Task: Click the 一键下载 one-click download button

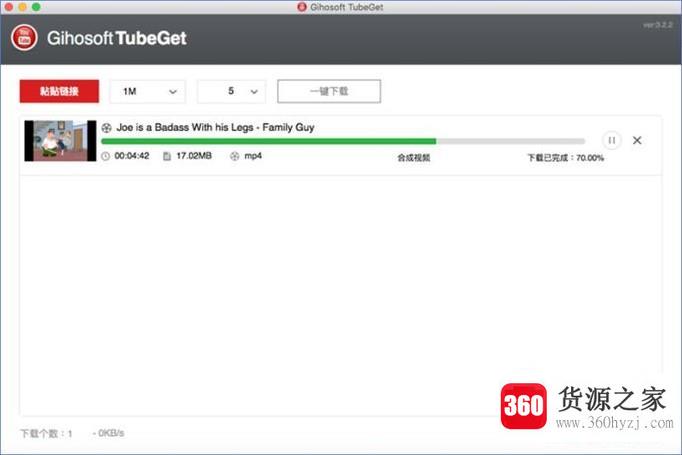Action: click(329, 91)
